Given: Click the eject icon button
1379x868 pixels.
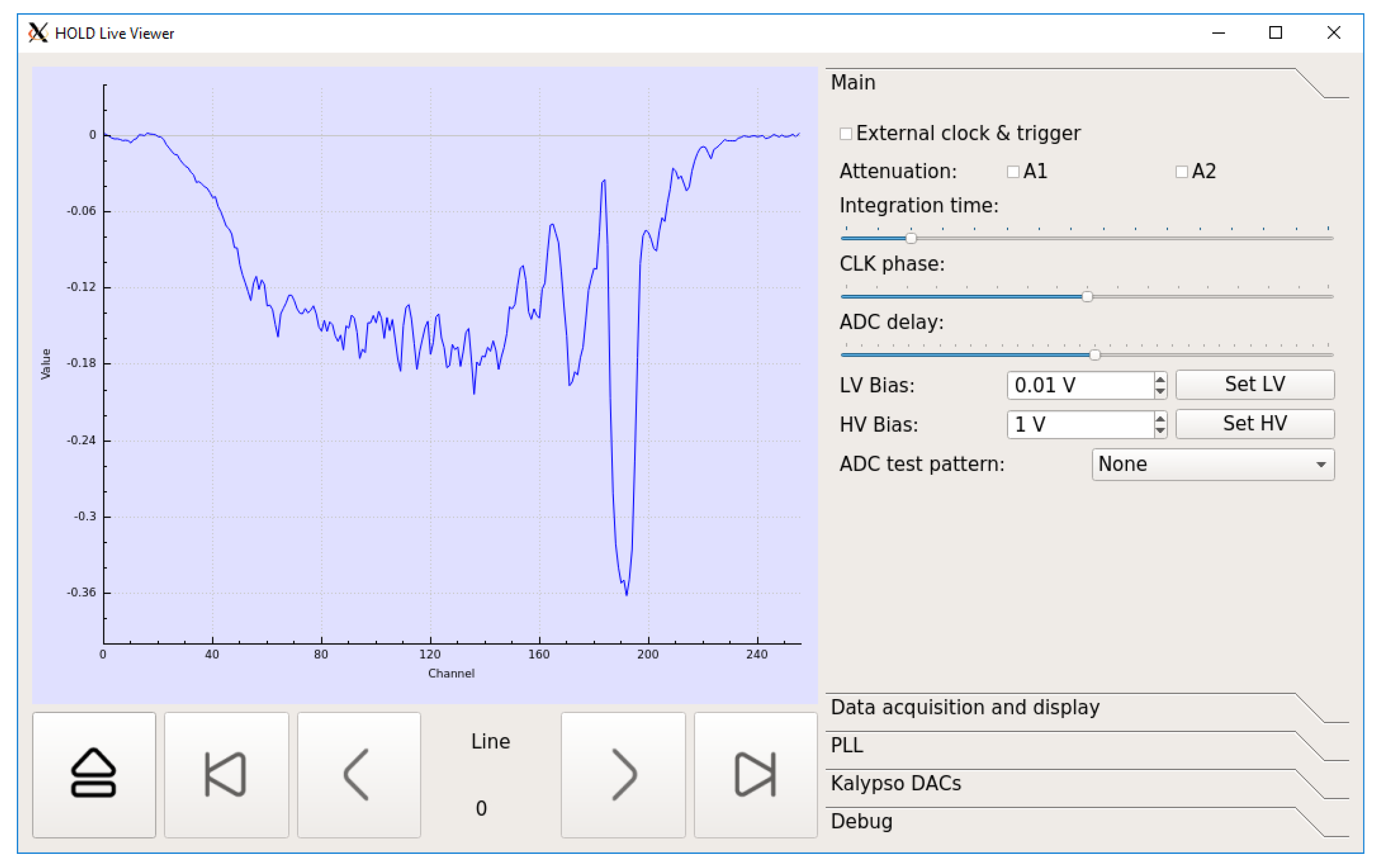Looking at the screenshot, I should [94, 774].
